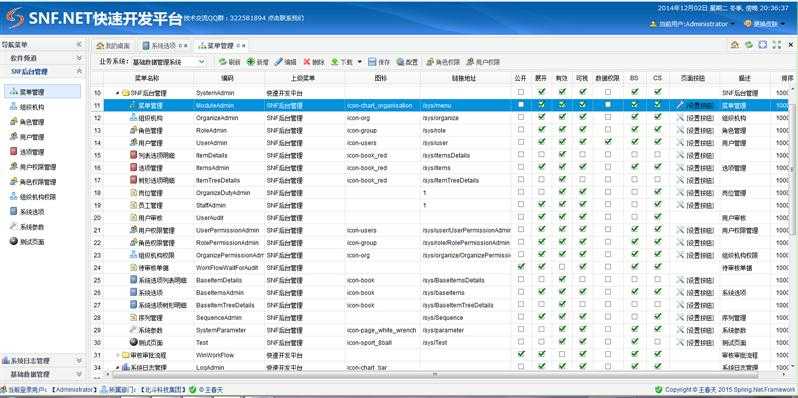
Task: Open 角色权限 role permission toolbar button
Action: (443, 62)
